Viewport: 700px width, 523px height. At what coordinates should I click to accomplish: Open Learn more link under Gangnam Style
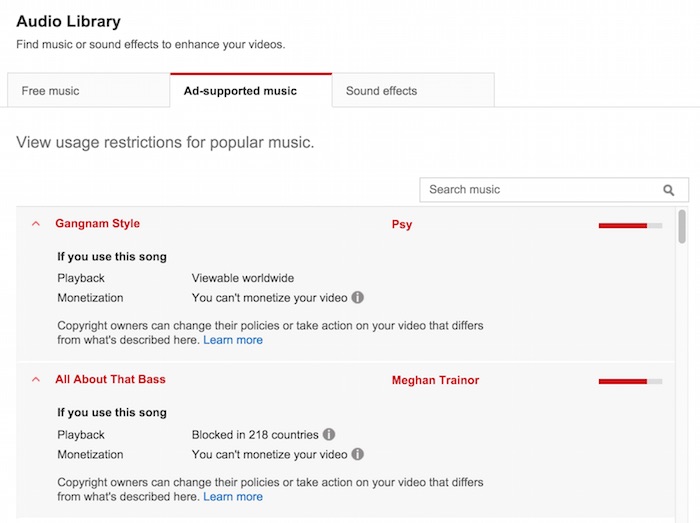(233, 340)
